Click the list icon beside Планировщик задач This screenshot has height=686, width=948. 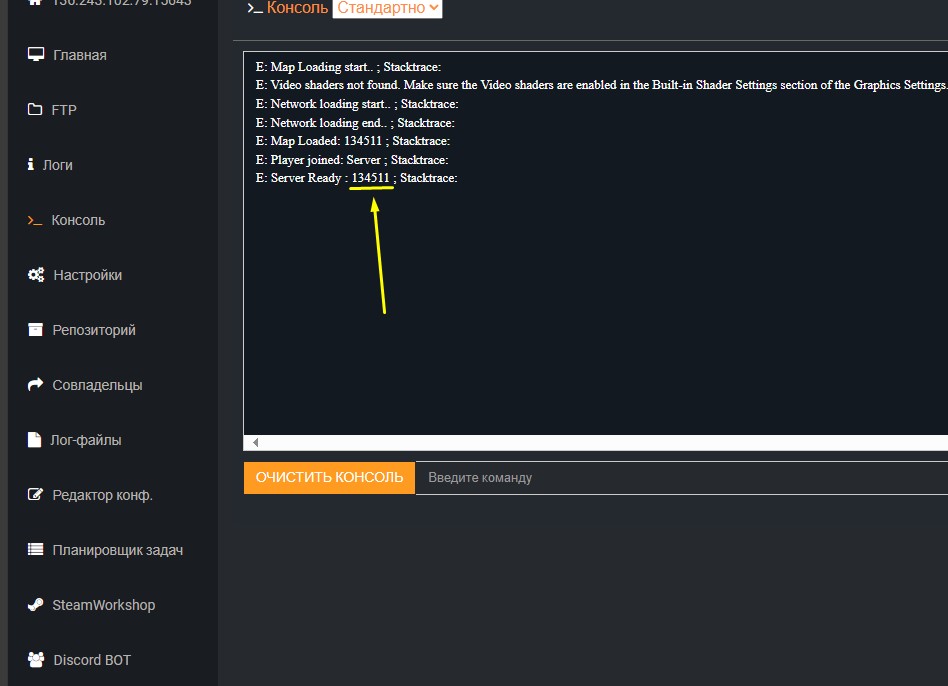pos(36,549)
